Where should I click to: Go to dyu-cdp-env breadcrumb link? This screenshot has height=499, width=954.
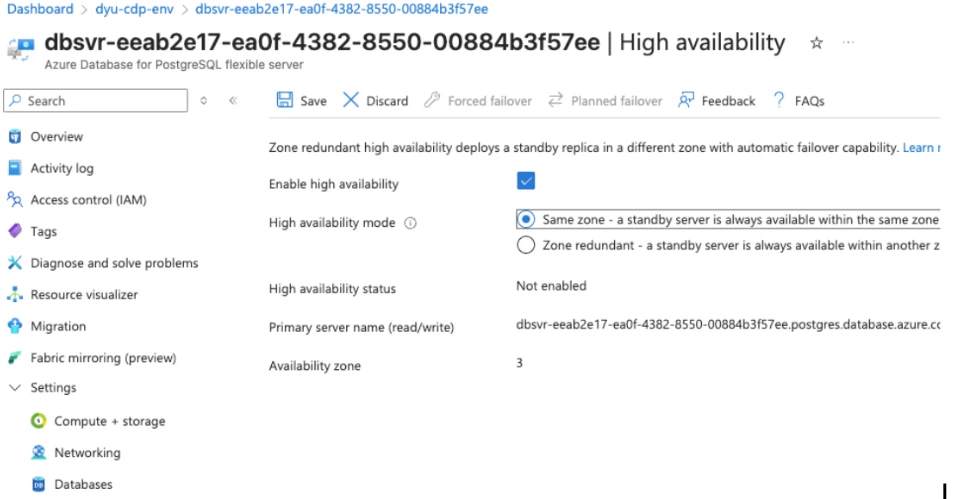134,9
